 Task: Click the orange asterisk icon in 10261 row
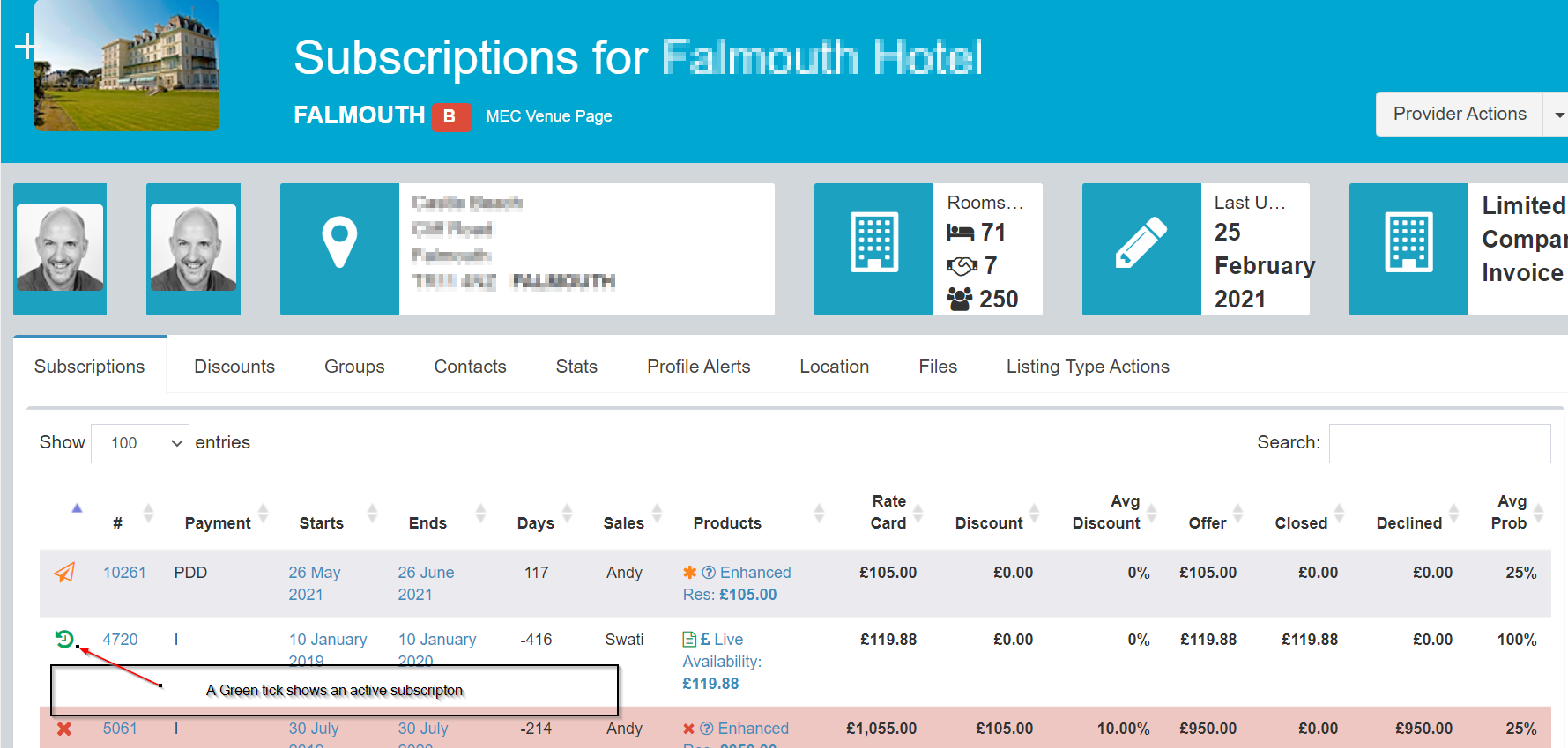point(690,573)
